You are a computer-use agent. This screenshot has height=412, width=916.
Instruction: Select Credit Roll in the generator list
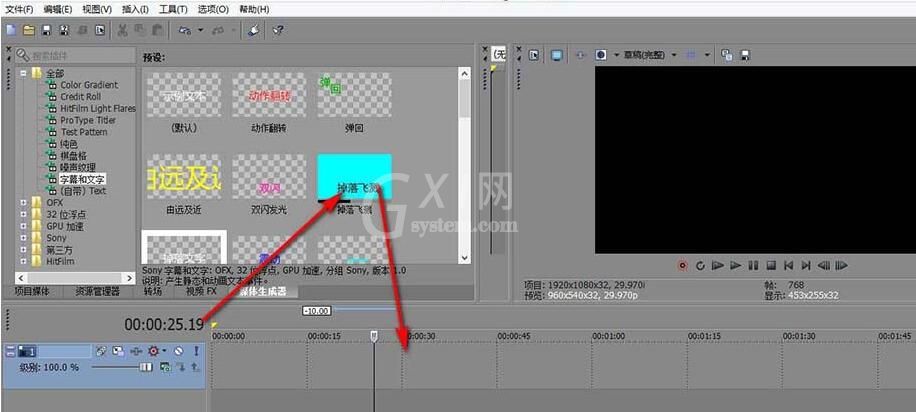click(x=81, y=96)
